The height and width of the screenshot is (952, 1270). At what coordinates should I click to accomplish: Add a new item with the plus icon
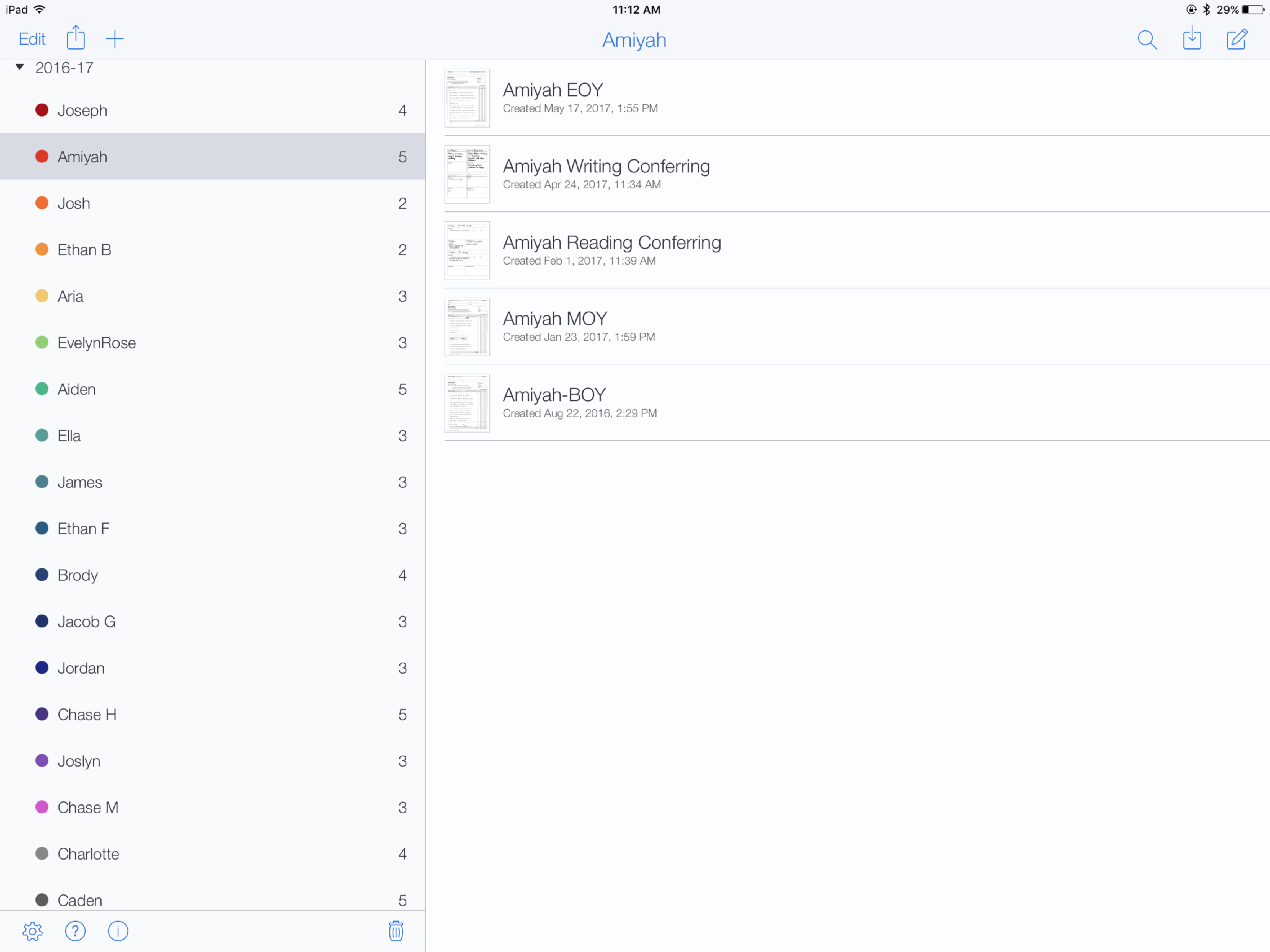[115, 39]
